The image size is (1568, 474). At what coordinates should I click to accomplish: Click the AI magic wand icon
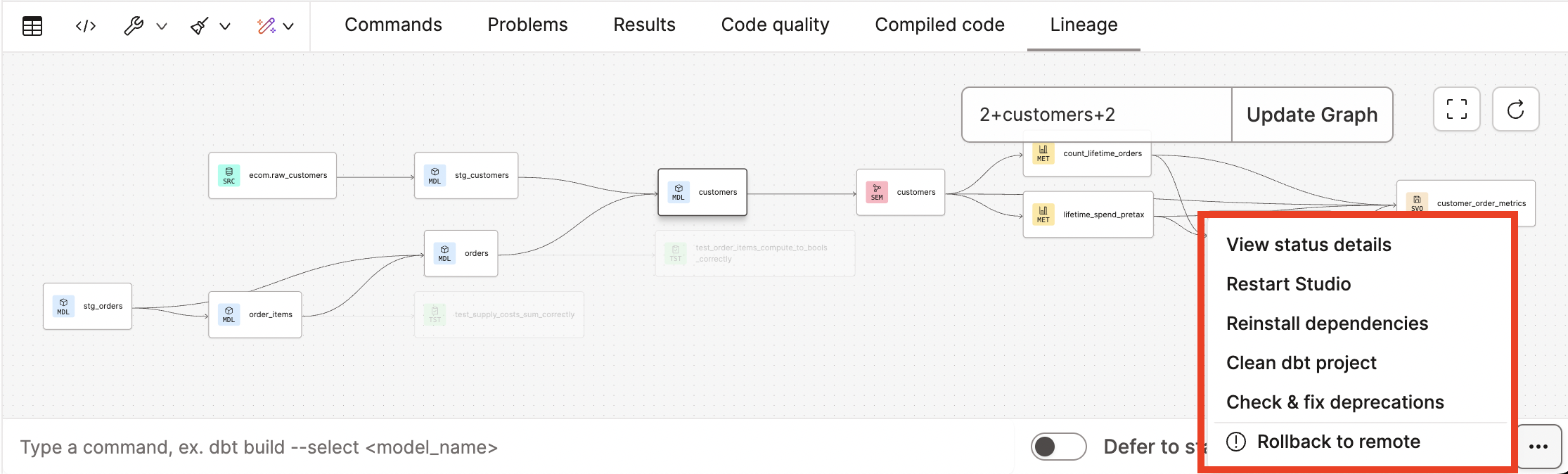(x=267, y=25)
